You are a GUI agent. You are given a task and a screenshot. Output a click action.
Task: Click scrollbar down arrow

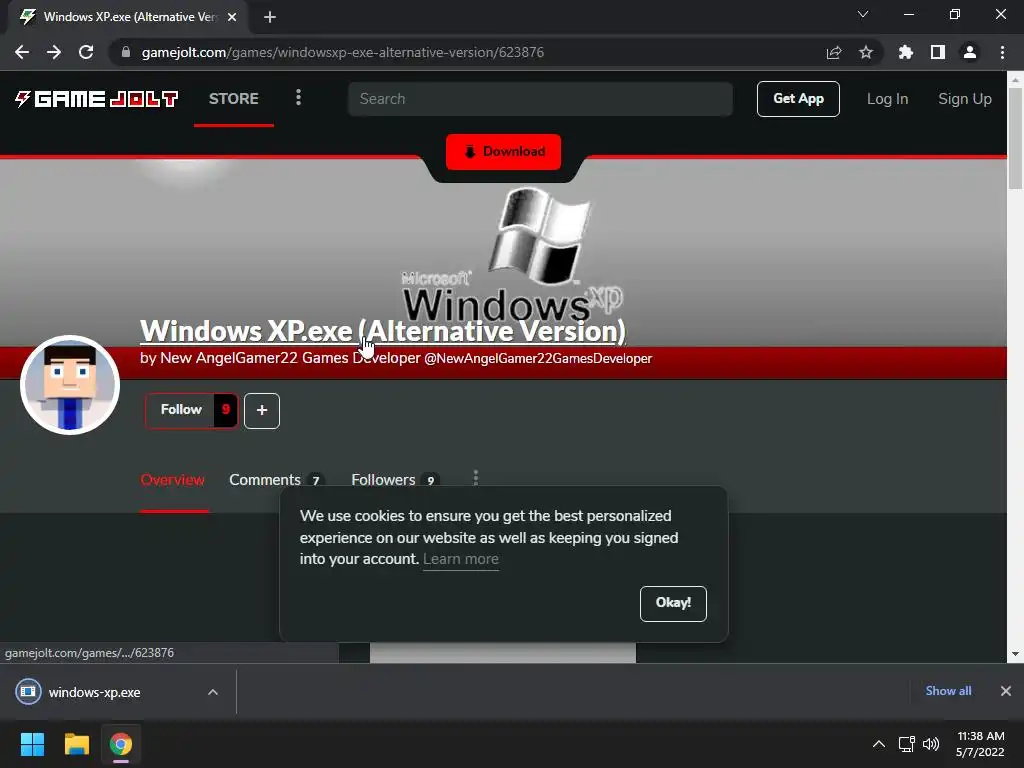tap(1015, 654)
